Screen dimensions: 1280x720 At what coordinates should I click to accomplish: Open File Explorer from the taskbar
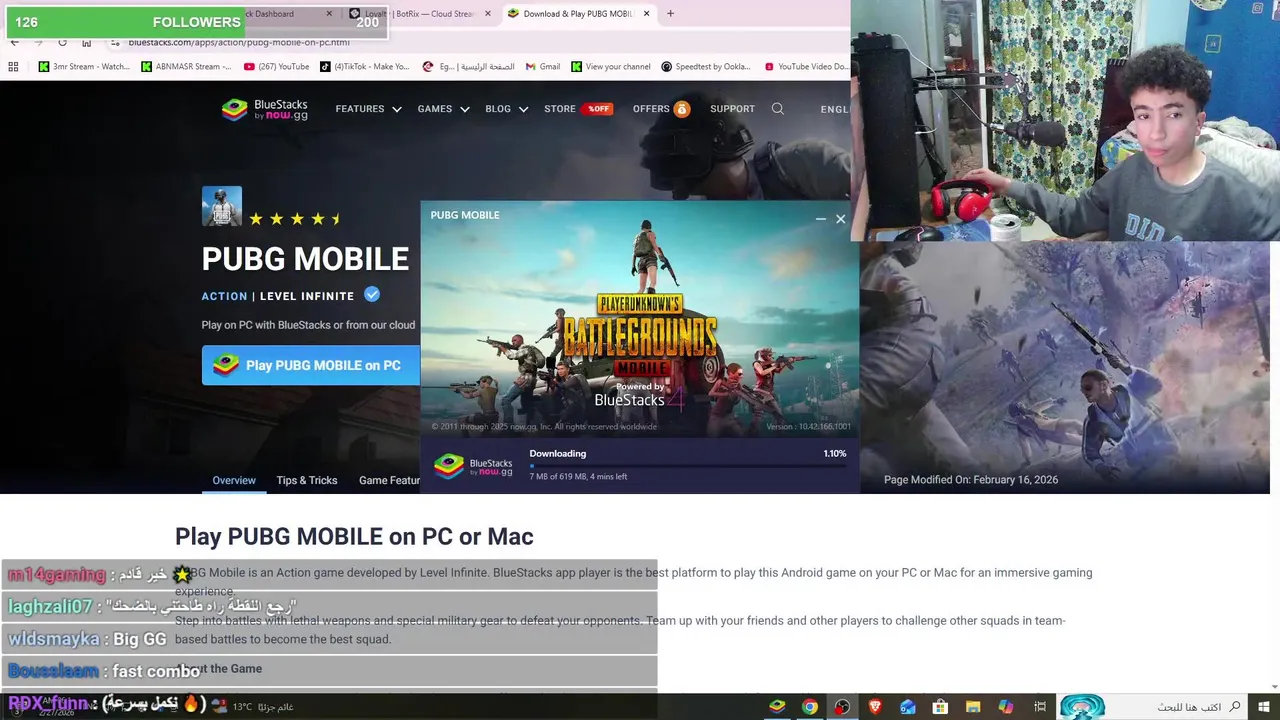tap(972, 707)
